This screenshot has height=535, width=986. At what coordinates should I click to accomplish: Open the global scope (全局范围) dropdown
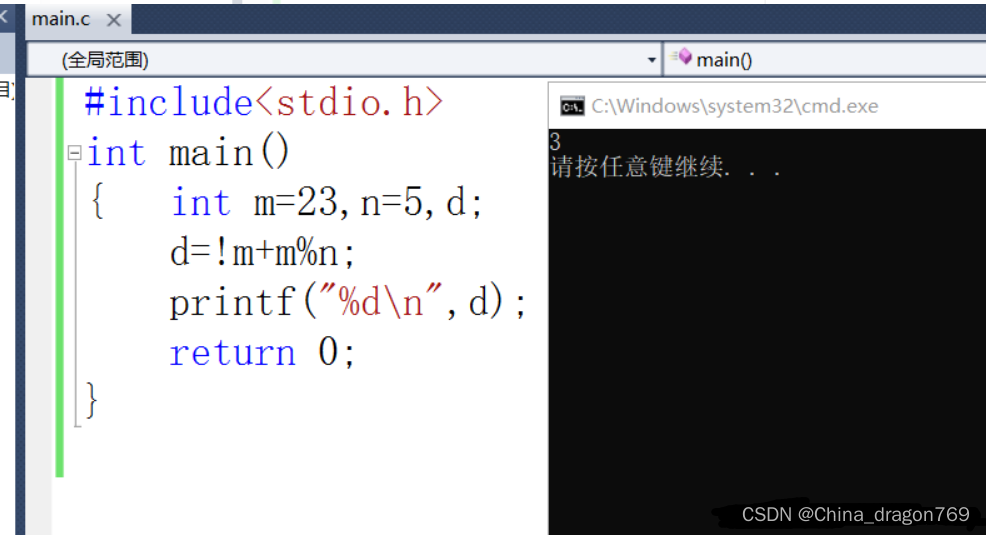[x=345, y=60]
